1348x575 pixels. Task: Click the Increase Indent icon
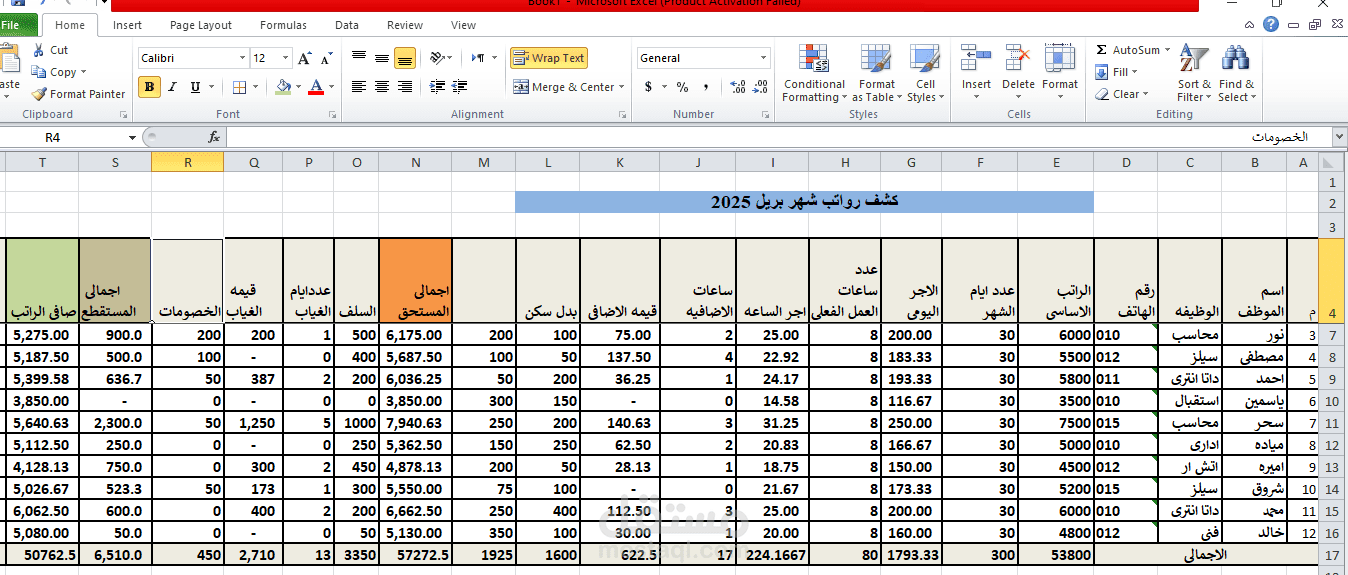coord(459,87)
